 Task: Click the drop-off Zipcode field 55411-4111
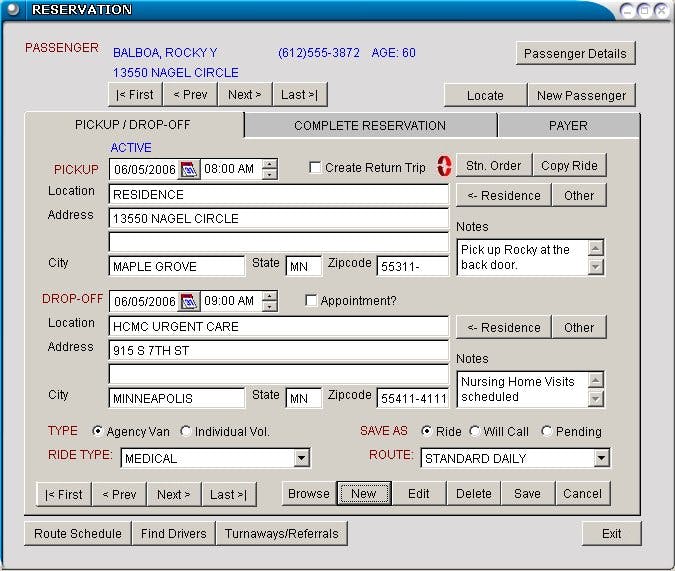click(413, 398)
